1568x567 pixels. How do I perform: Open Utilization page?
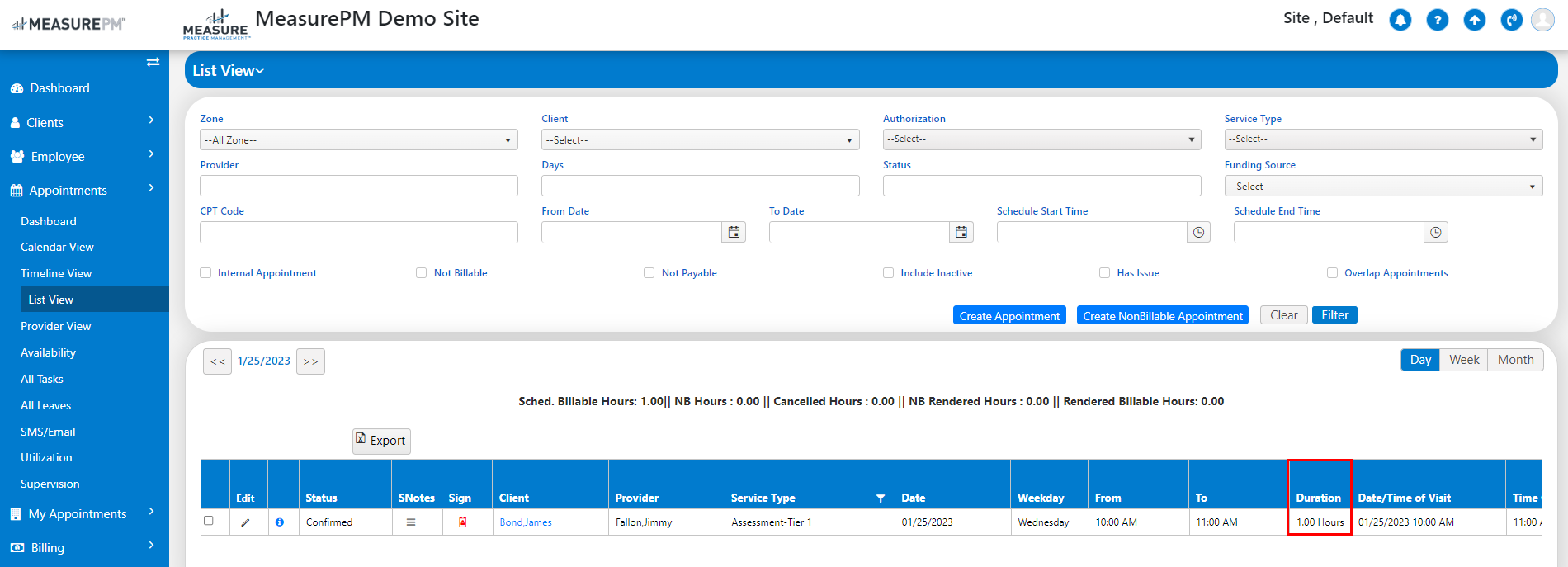(46, 457)
